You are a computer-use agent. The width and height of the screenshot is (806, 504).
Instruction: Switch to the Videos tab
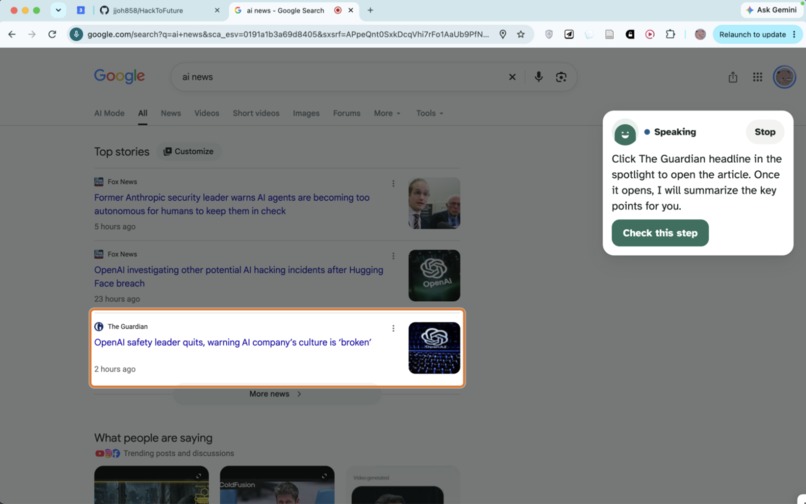[207, 113]
